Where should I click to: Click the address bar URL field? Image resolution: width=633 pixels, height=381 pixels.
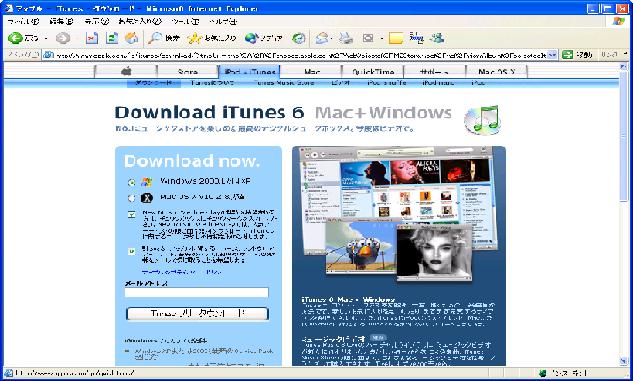[x=301, y=55]
